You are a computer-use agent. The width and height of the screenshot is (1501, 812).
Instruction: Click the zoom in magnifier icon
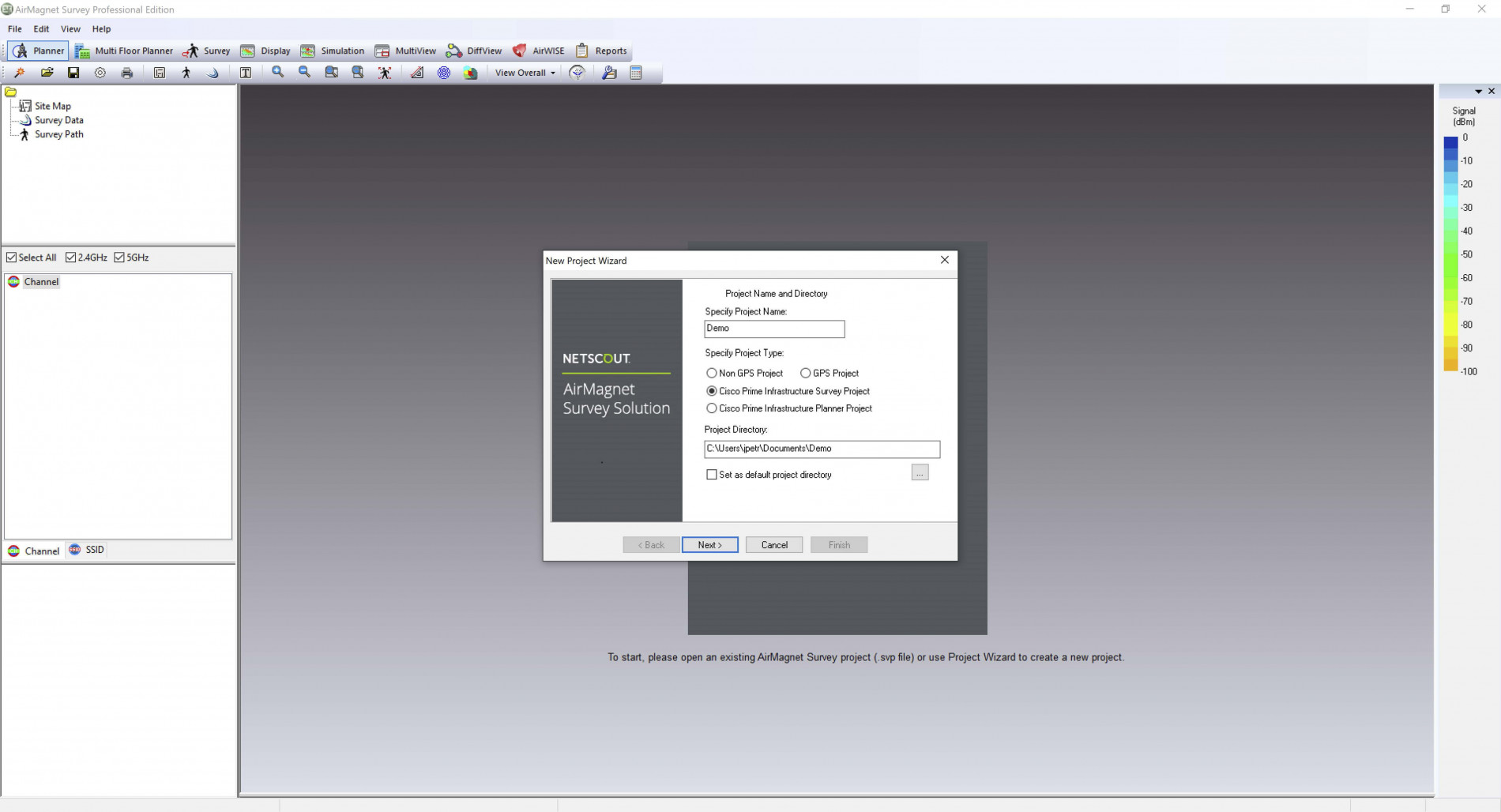coord(278,73)
